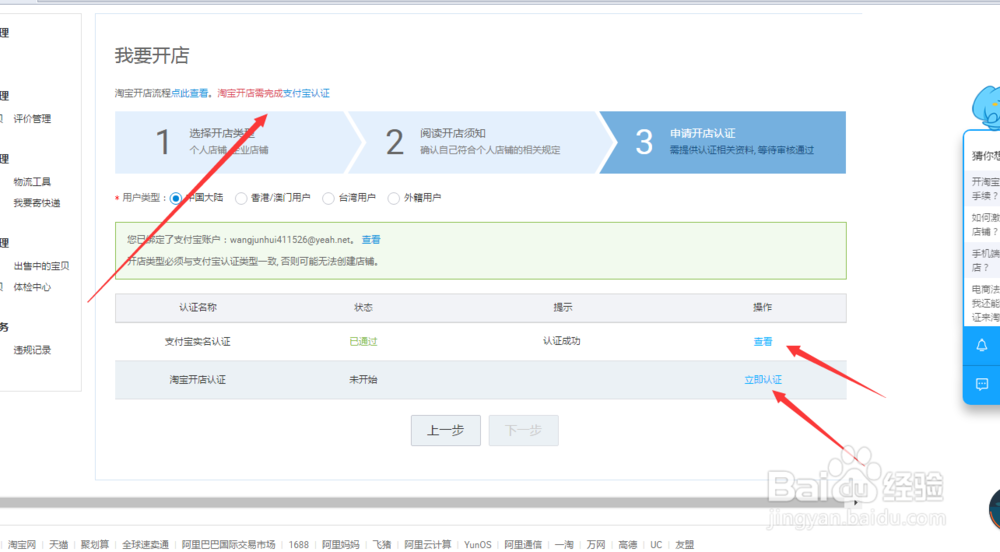Open 我要寄快递 in the left sidebar

tap(37, 203)
